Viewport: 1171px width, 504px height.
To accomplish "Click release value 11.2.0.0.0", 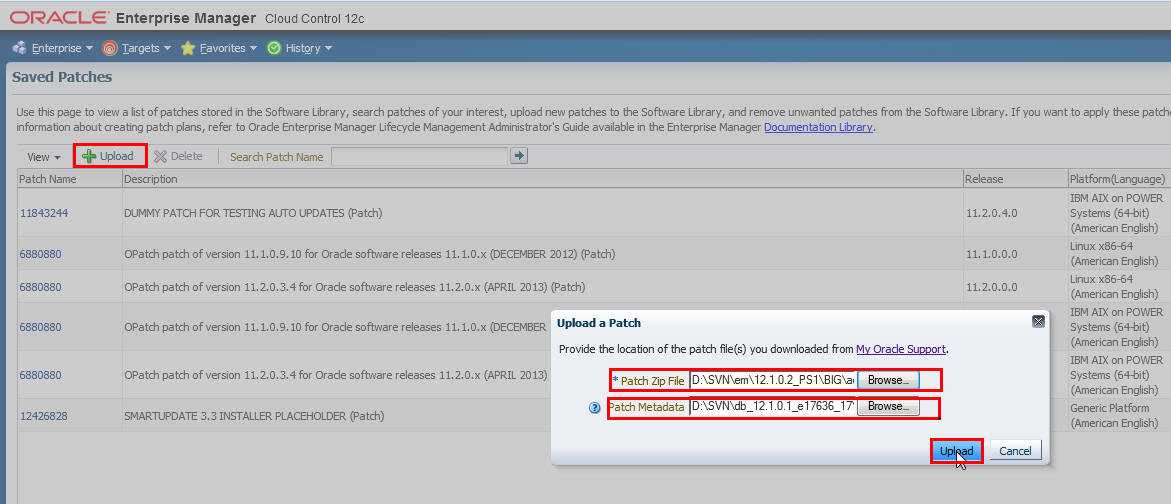I will coord(991,287).
